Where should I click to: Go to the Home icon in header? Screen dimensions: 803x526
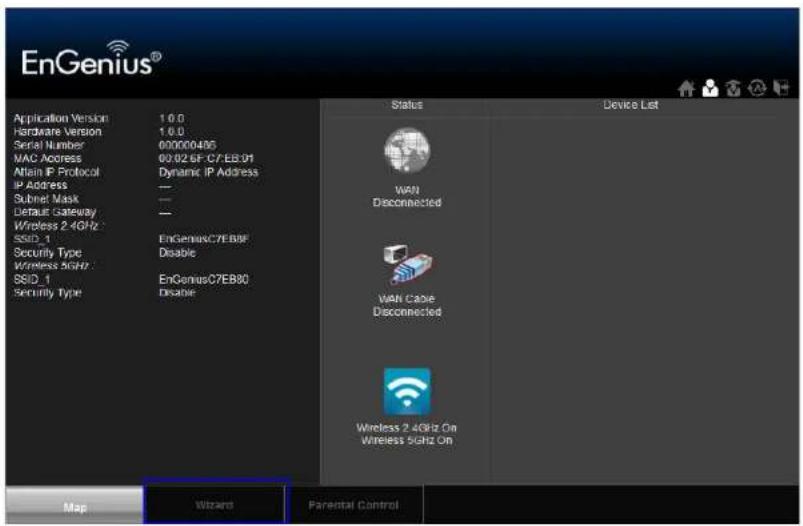point(686,89)
